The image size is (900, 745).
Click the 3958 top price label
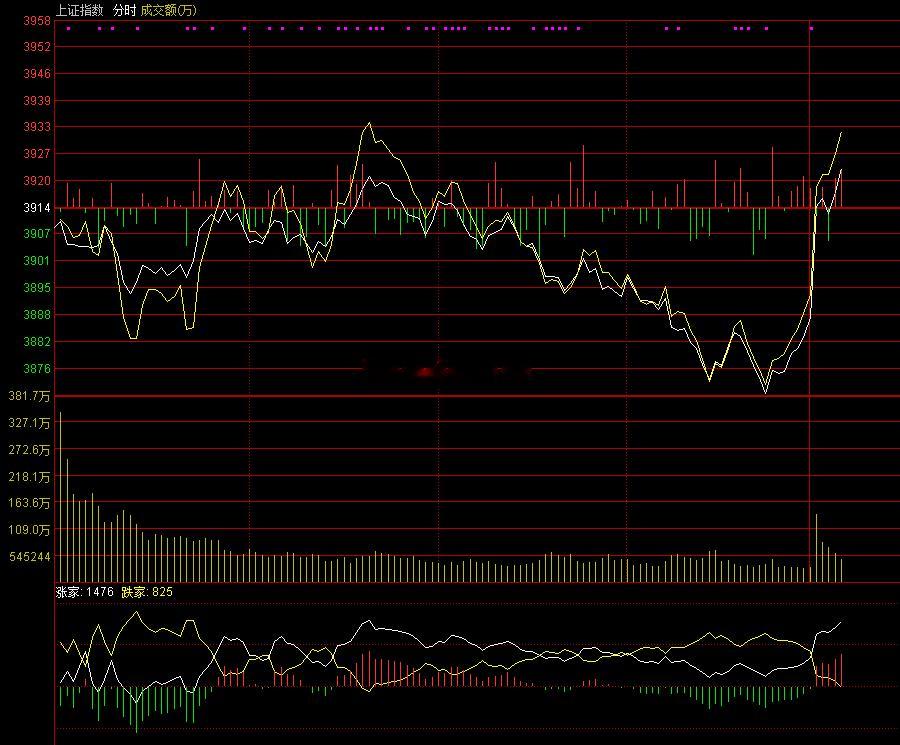click(37, 21)
